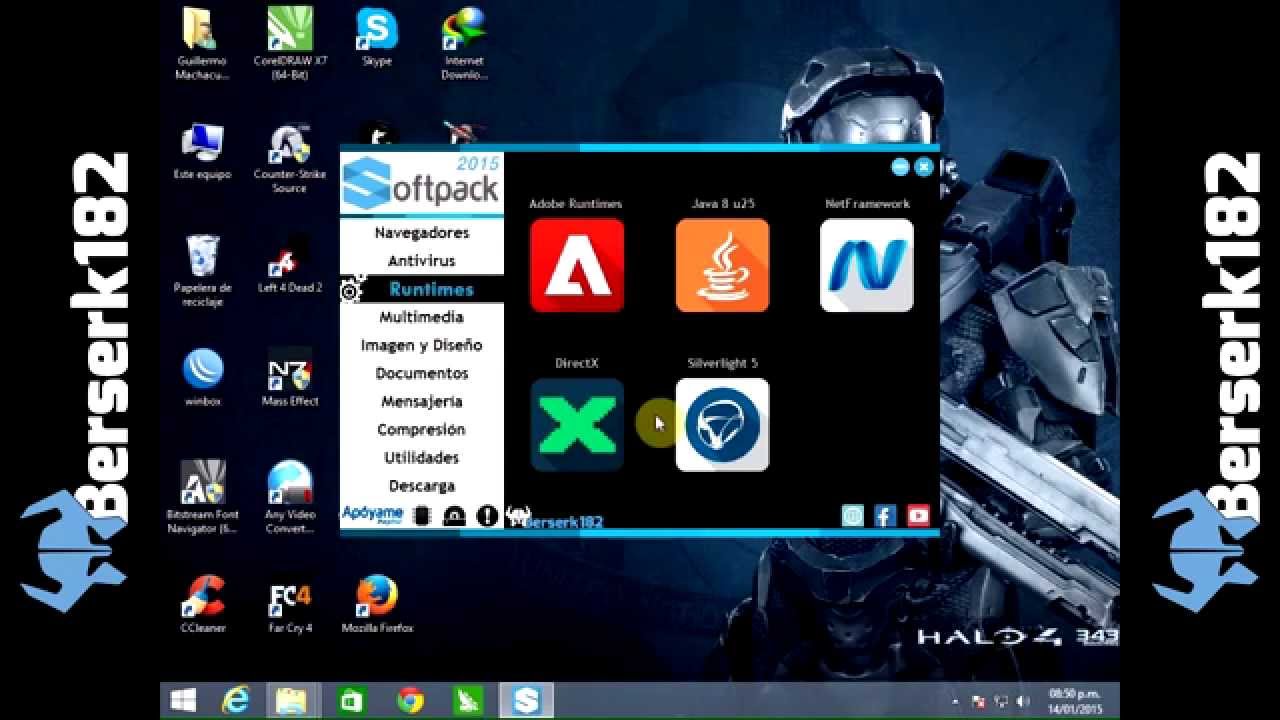Screen dimensions: 1280x720
Task: Open the Compresión category
Action: [x=422, y=429]
